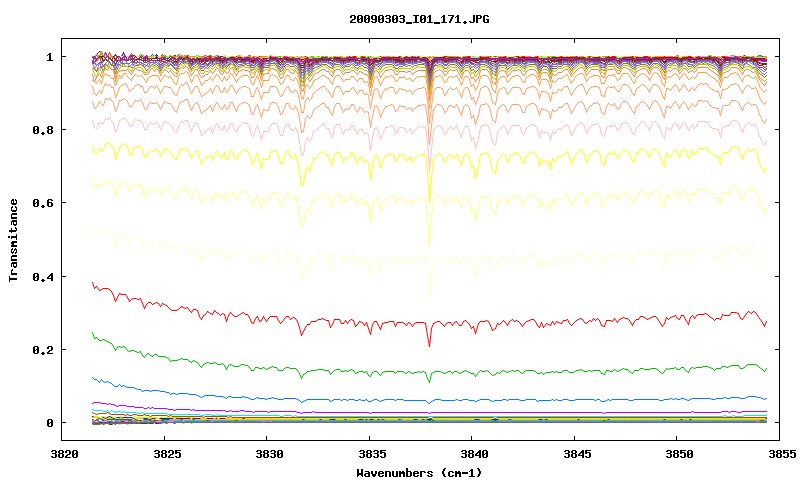Click the x-axis tick label 3850
Image resolution: width=800 pixels, height=480 pixels.
[679, 454]
